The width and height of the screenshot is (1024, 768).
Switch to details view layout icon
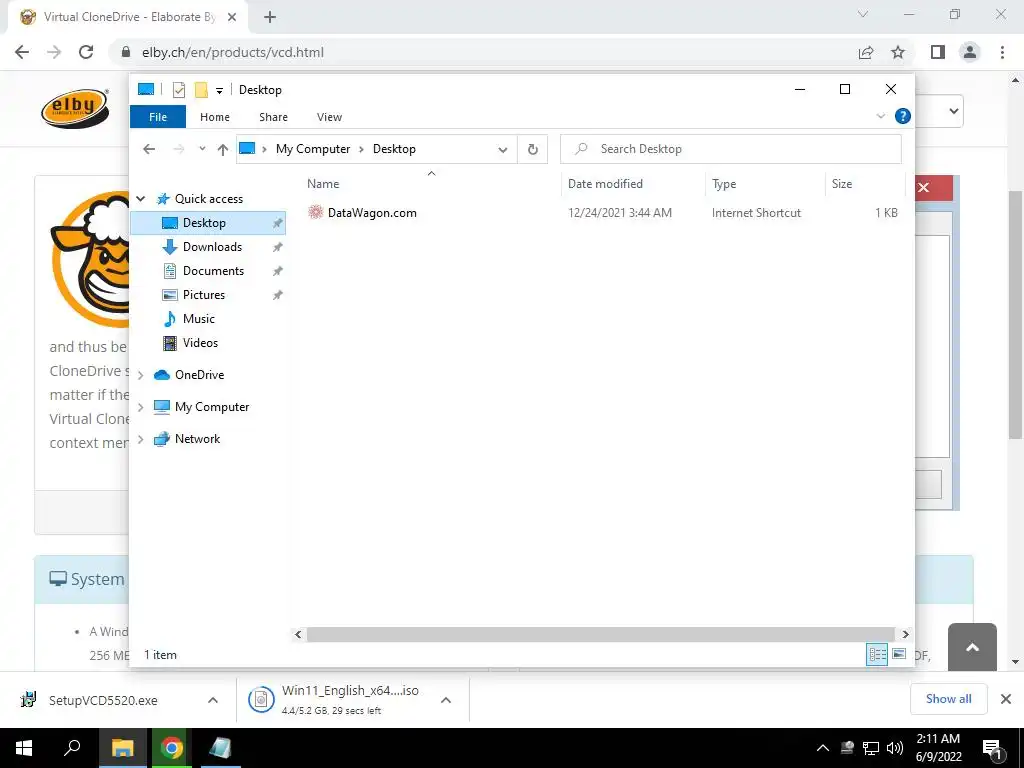pos(877,654)
